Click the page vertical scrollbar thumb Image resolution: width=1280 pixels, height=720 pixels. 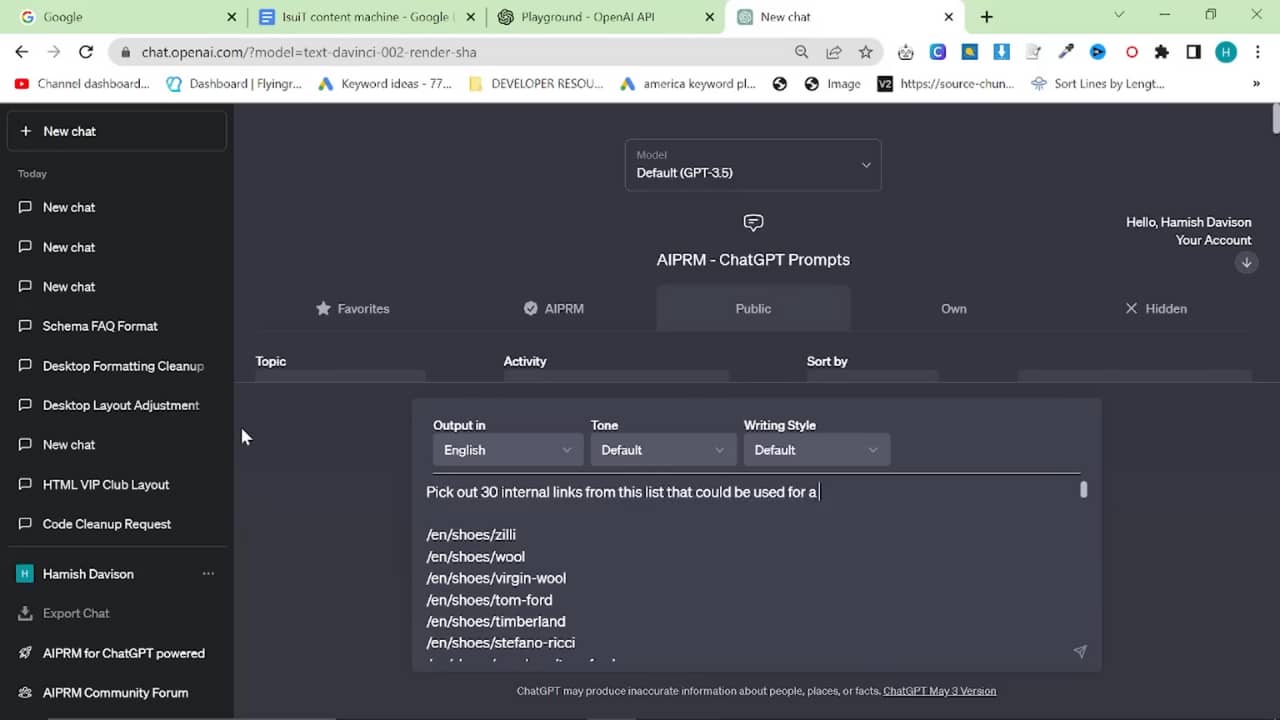pos(1275,117)
